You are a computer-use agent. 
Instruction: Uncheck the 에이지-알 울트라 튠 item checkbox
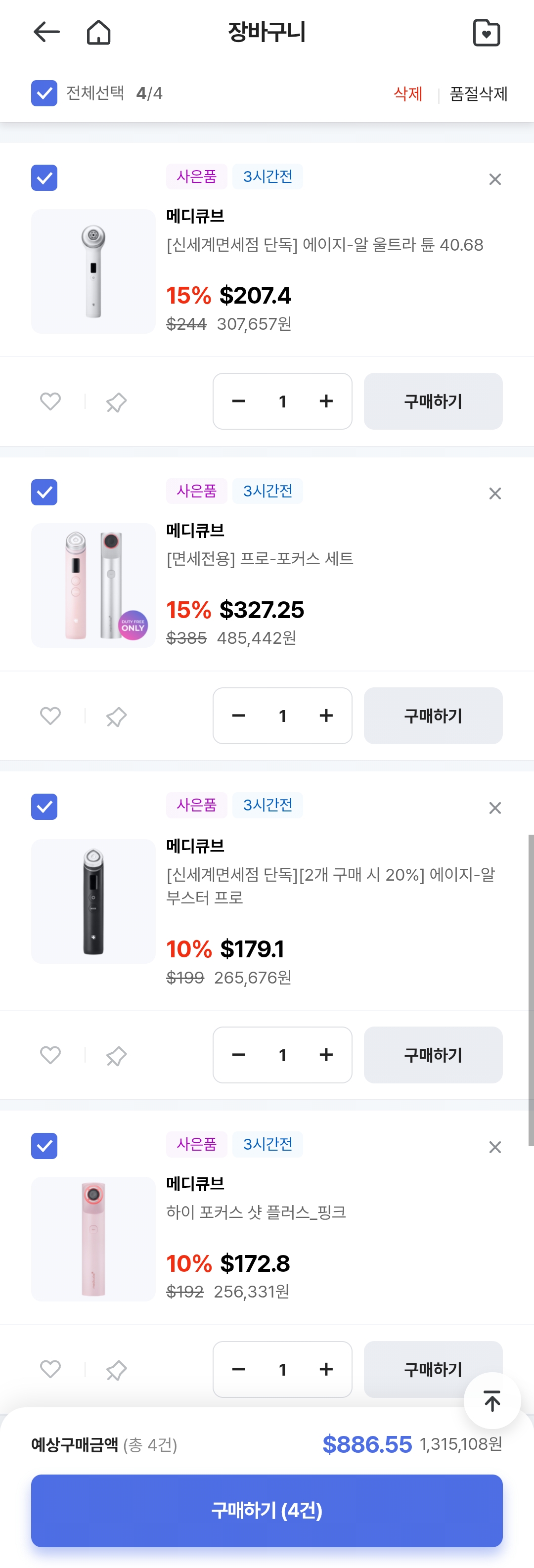click(44, 178)
